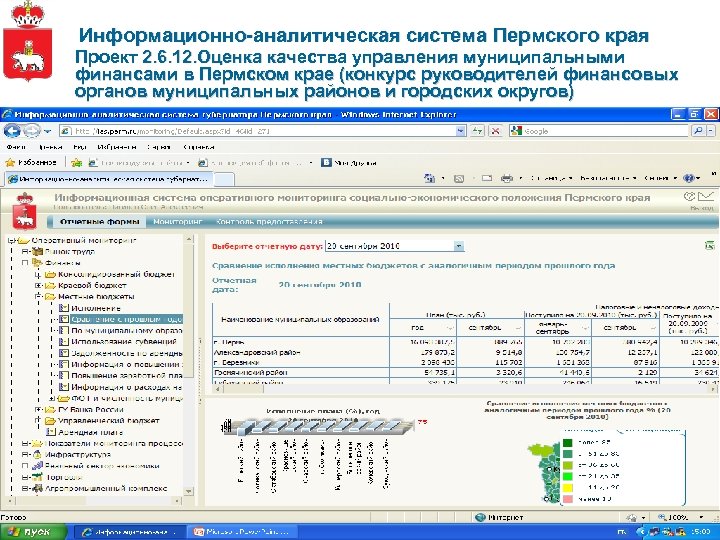Click the PowerPoint taskbar item

(x=242, y=532)
